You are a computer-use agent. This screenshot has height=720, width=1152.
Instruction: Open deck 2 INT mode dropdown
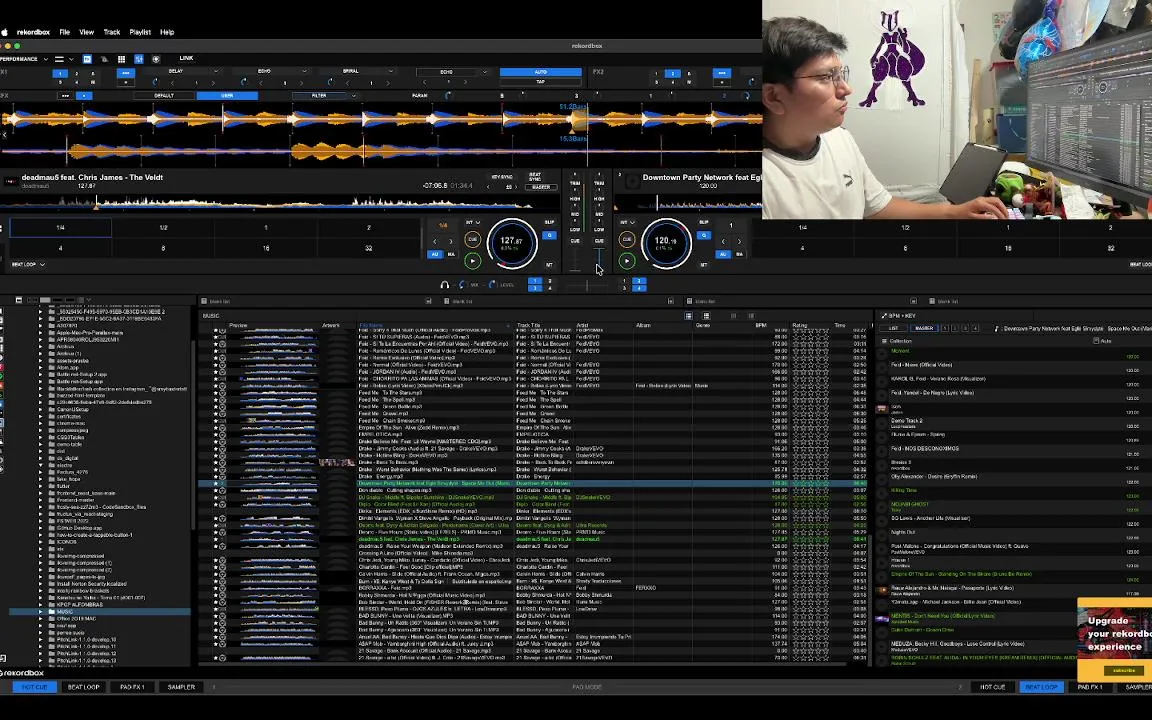pos(627,222)
